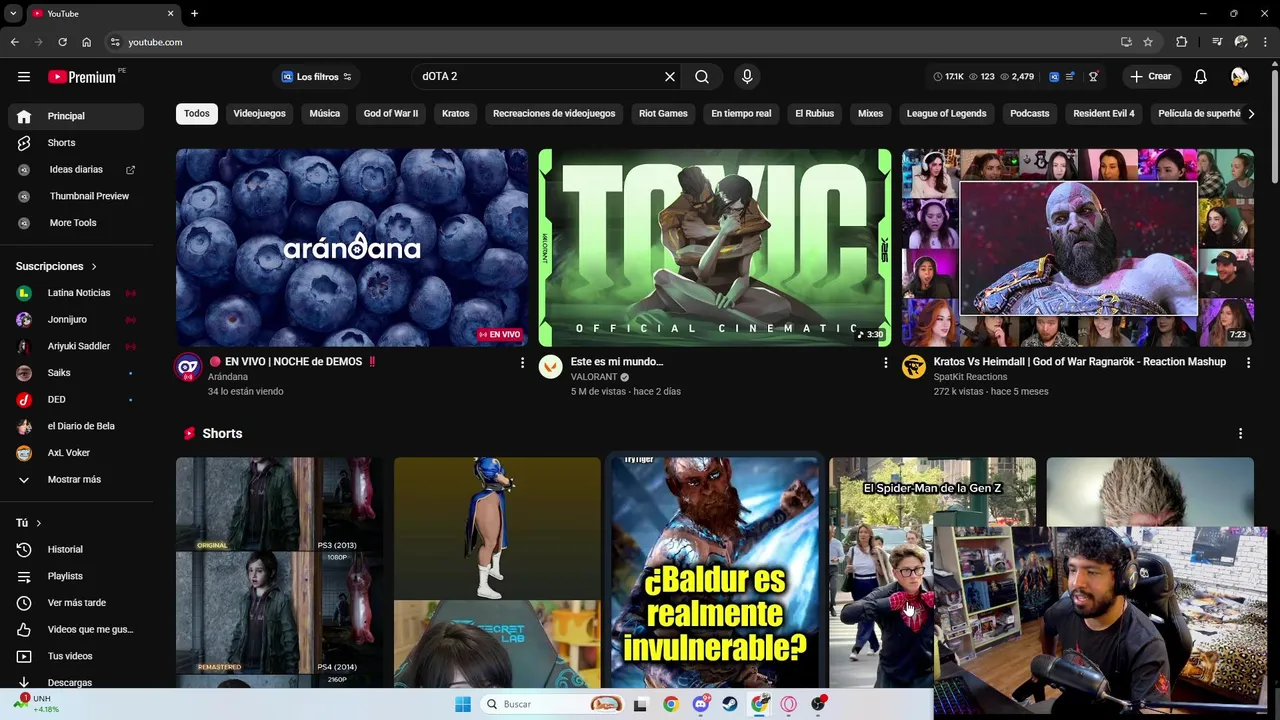Start voice search with the microphone
The image size is (1280, 720).
click(747, 77)
